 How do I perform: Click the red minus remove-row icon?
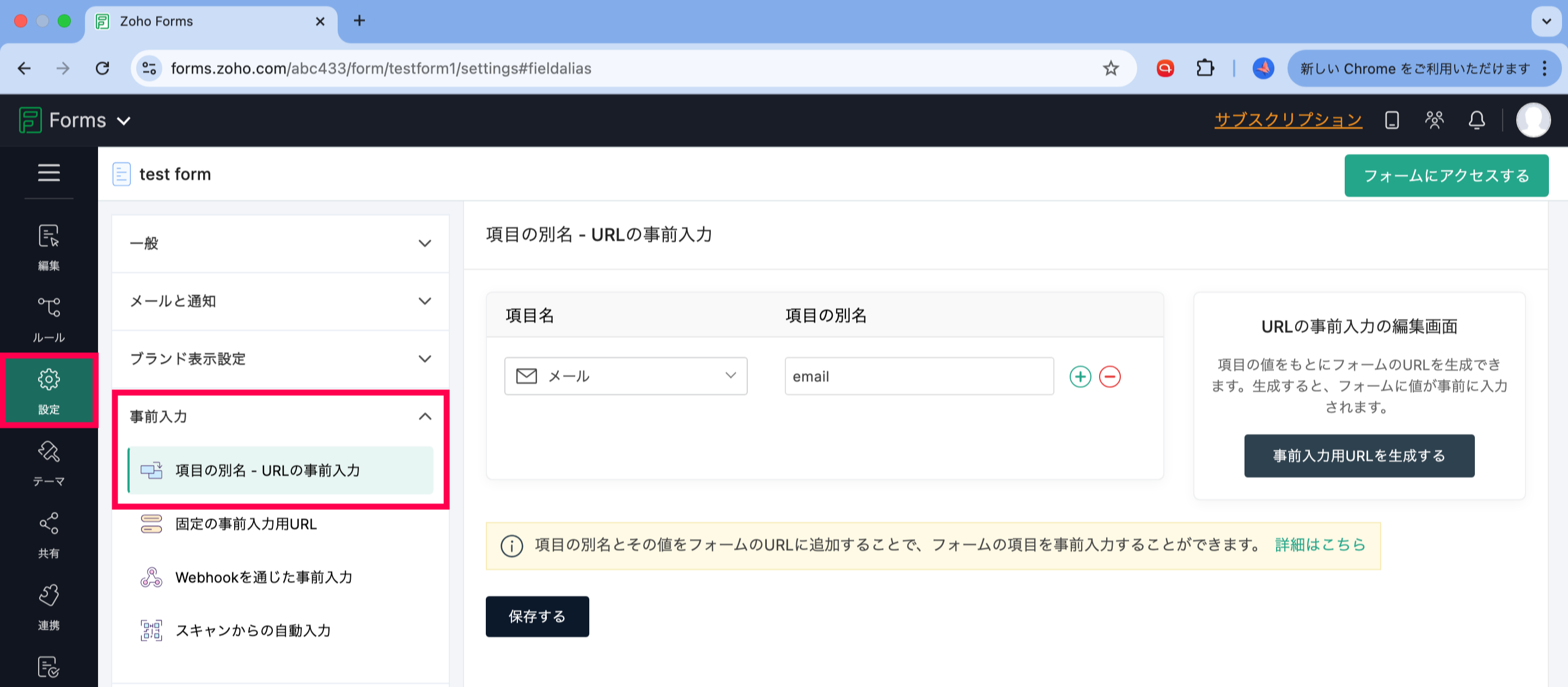[1109, 376]
